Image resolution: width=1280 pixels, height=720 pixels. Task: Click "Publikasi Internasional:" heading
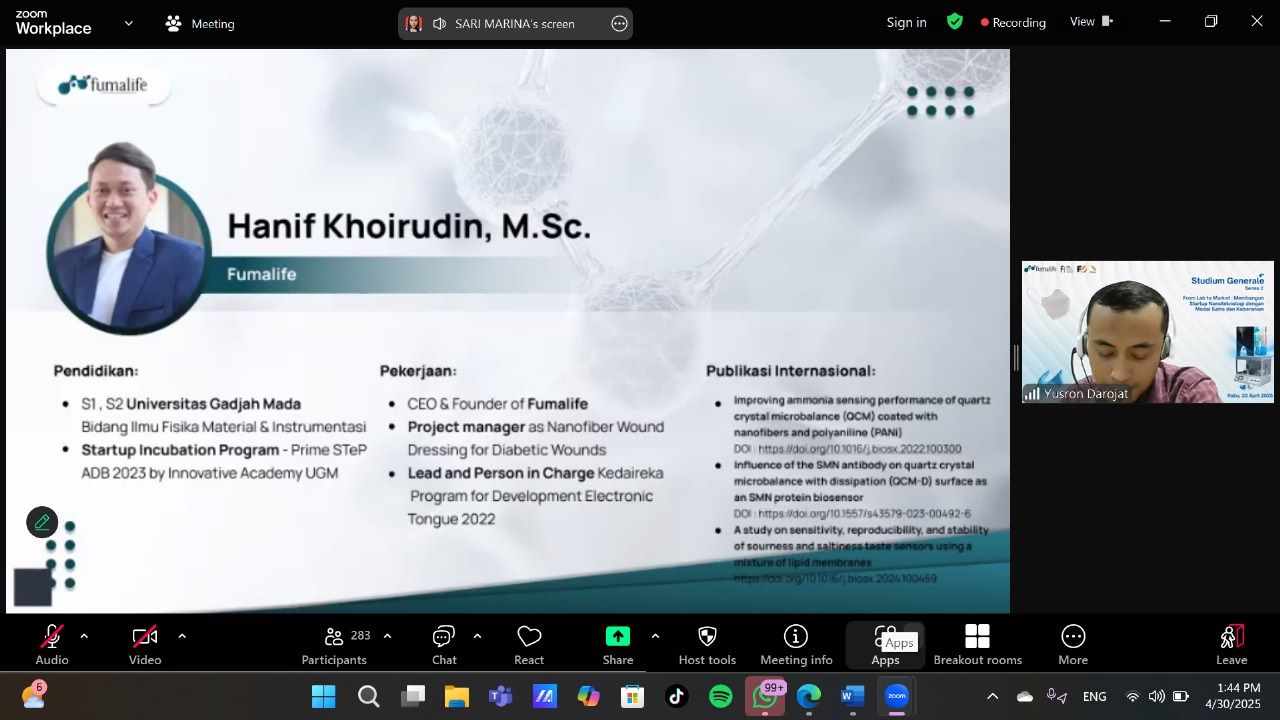791,371
